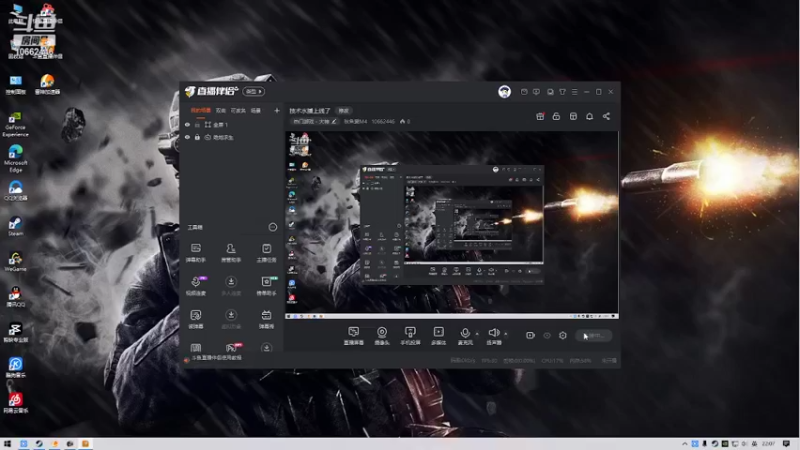Toggle eye visibility for the camera source row
800x450 pixels.
(x=187, y=137)
